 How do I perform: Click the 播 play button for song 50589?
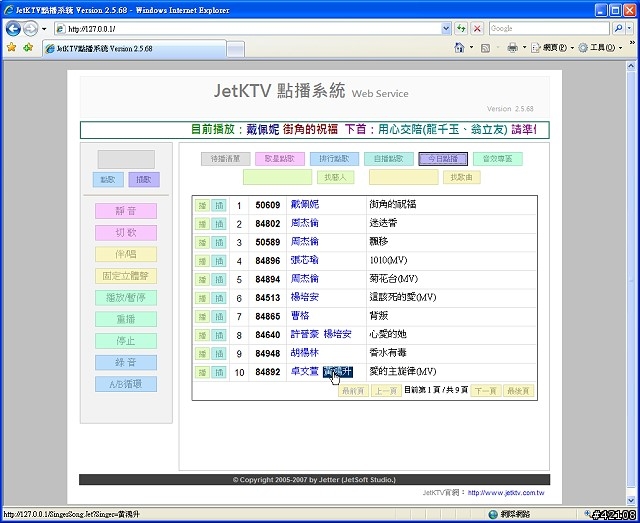pyautogui.click(x=202, y=243)
